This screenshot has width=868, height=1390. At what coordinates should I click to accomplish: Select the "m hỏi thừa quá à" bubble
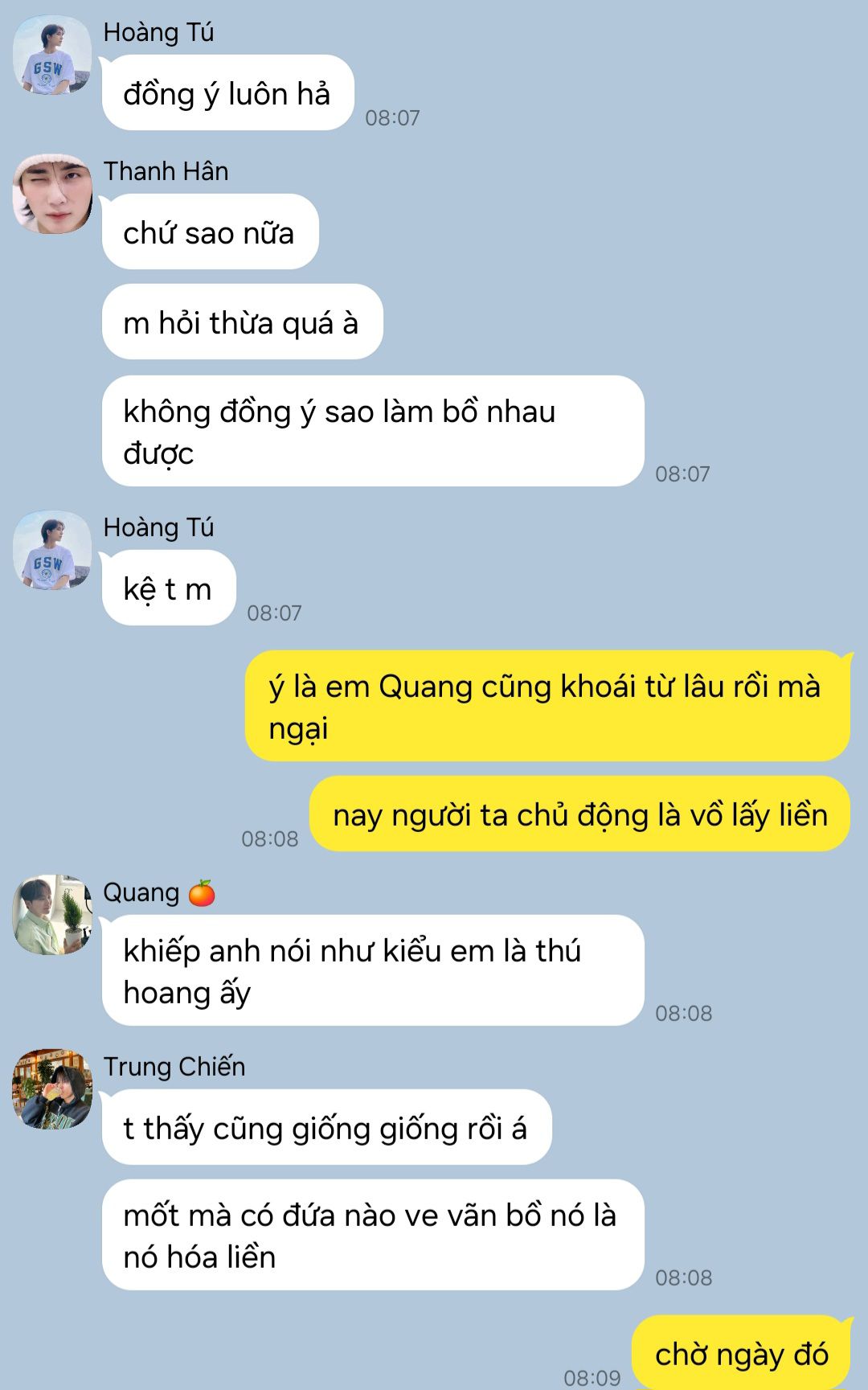(x=242, y=322)
